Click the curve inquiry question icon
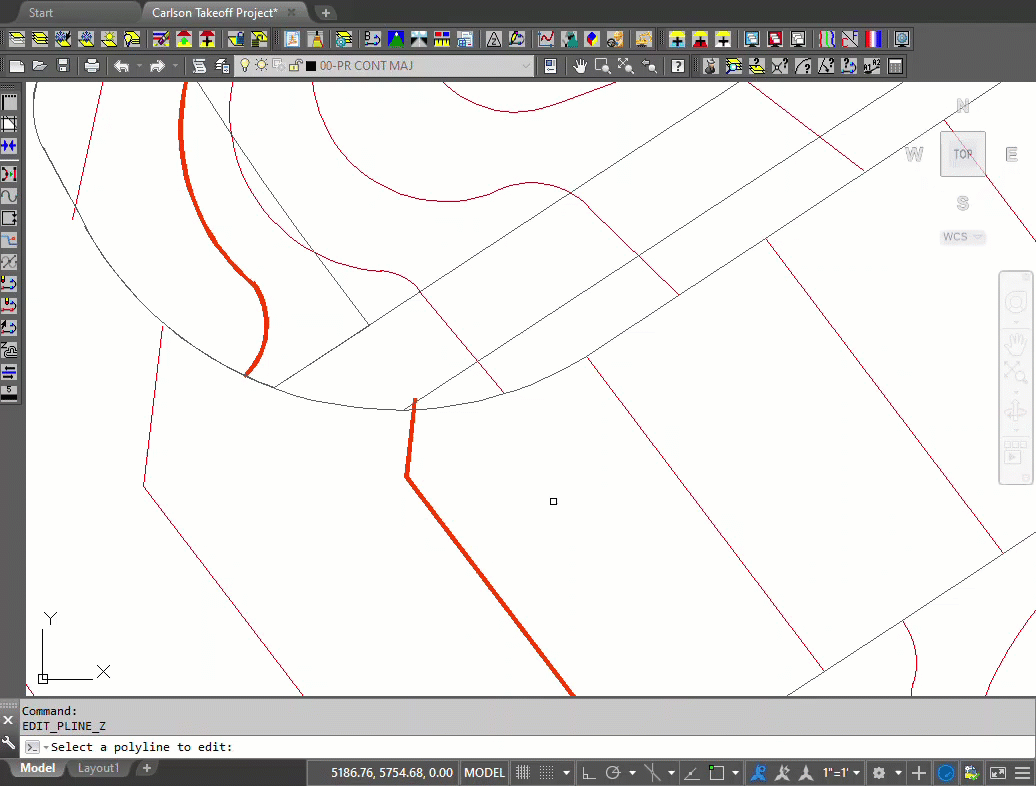Screen dimensions: 1036x786 [x=803, y=66]
